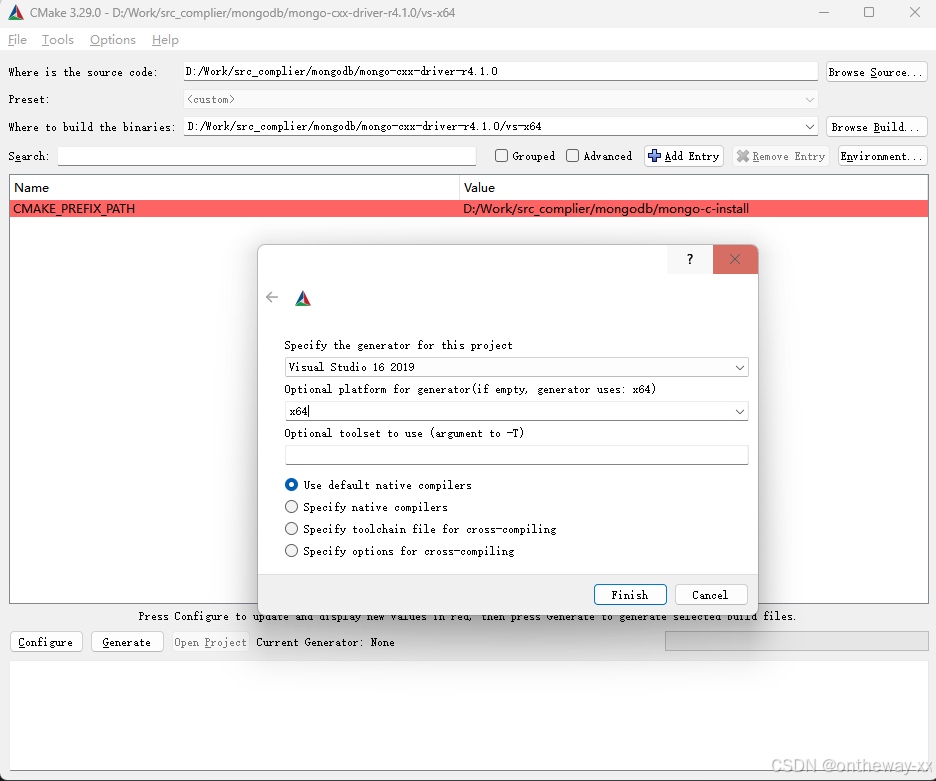Click the Environment button
Image resolution: width=936 pixels, height=781 pixels.
click(x=882, y=156)
